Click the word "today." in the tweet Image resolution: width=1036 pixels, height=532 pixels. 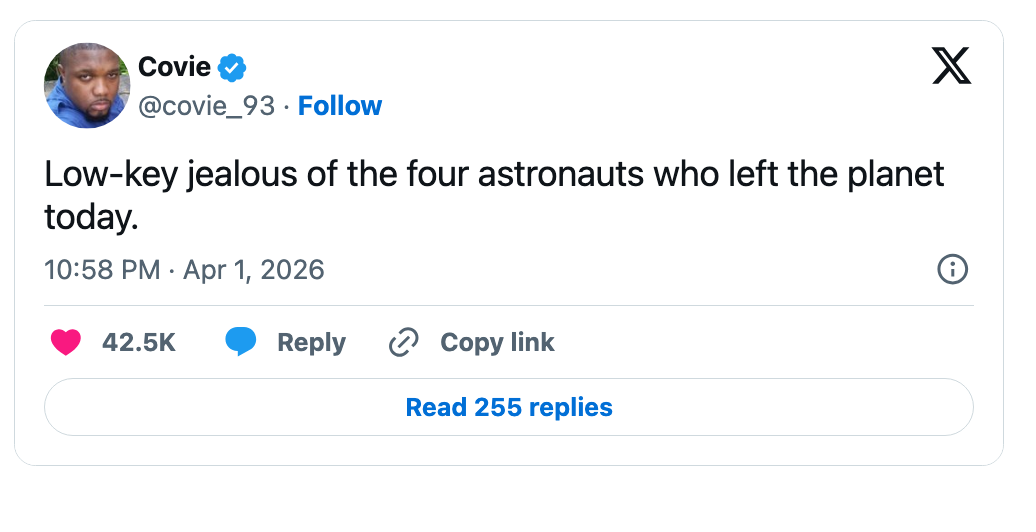91,217
